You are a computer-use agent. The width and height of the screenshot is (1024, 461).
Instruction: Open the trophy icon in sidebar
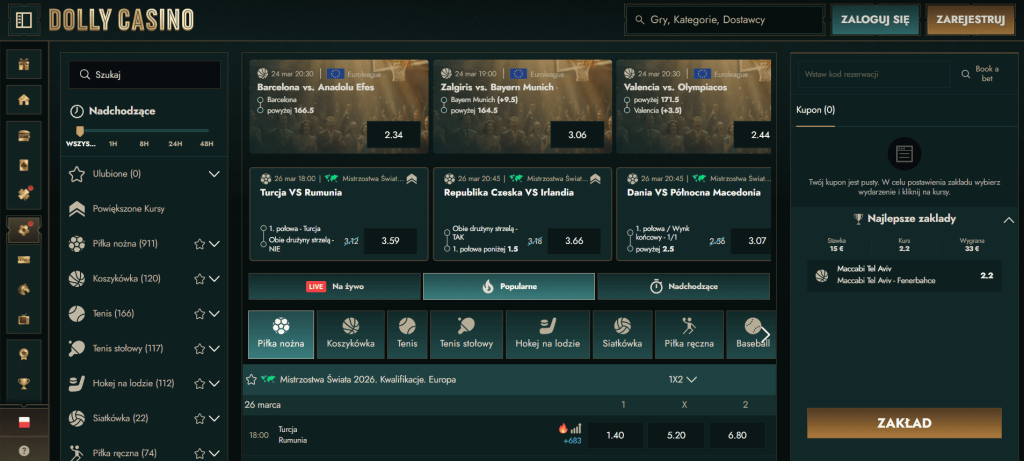[24, 384]
